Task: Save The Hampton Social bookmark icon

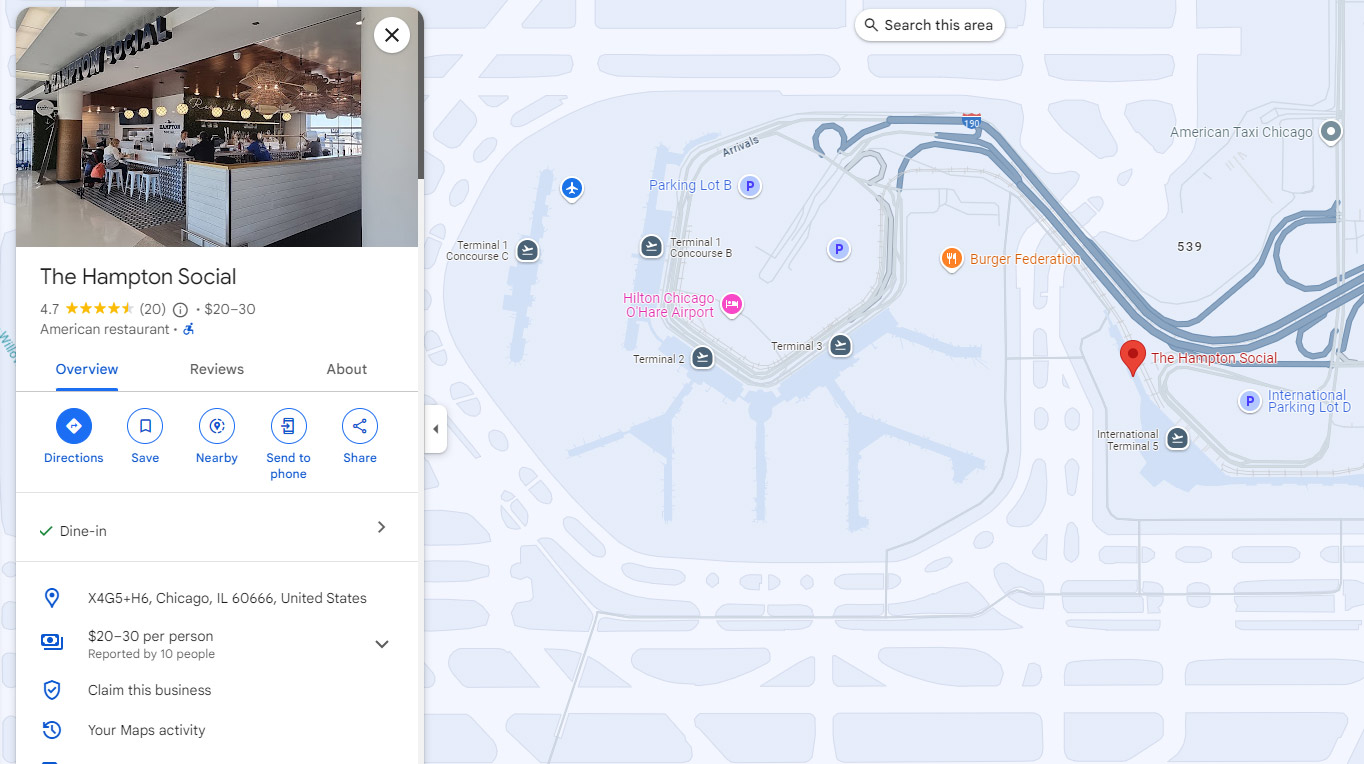Action: click(x=145, y=426)
